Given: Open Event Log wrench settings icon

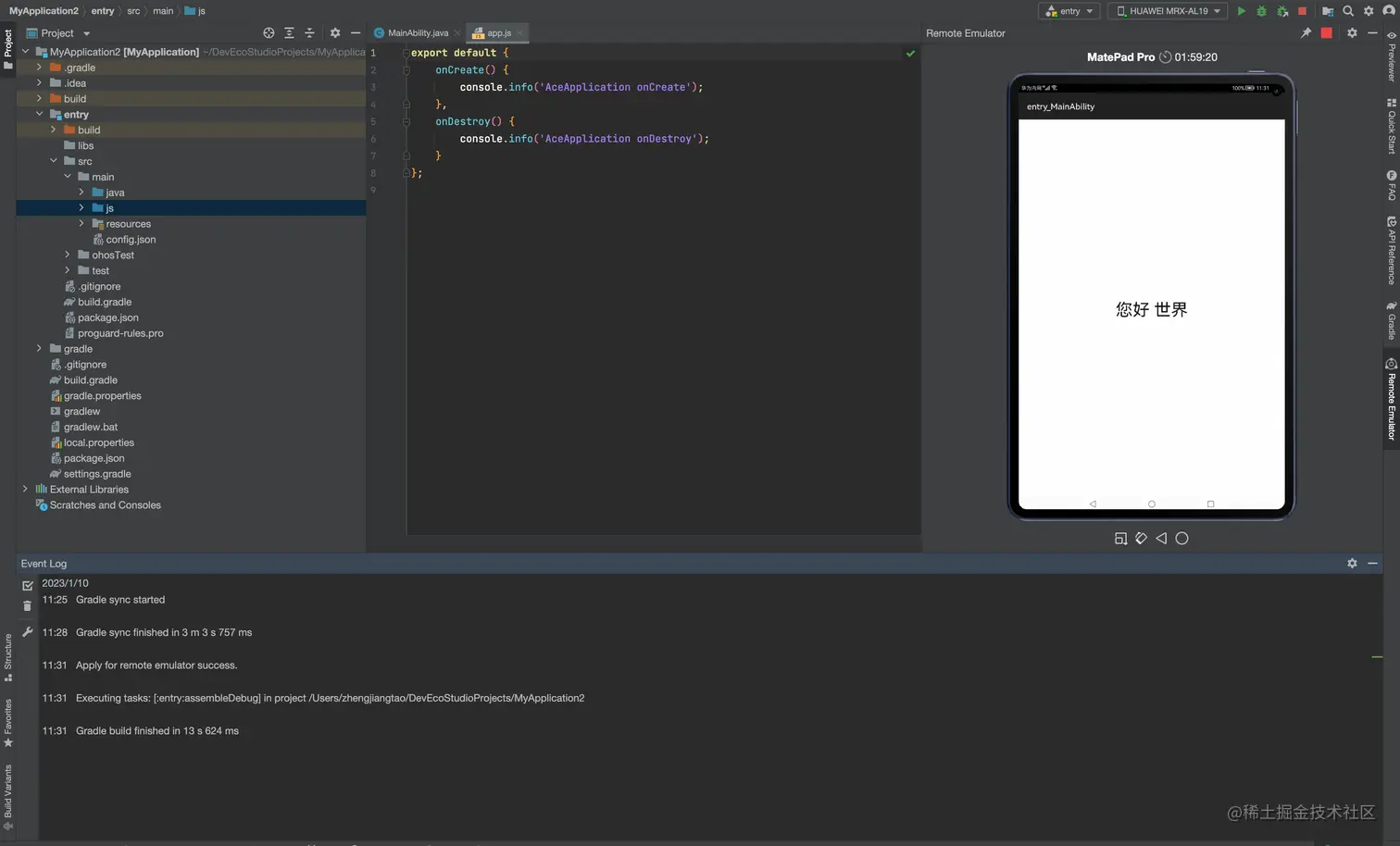Looking at the screenshot, I should pyautogui.click(x=27, y=632).
